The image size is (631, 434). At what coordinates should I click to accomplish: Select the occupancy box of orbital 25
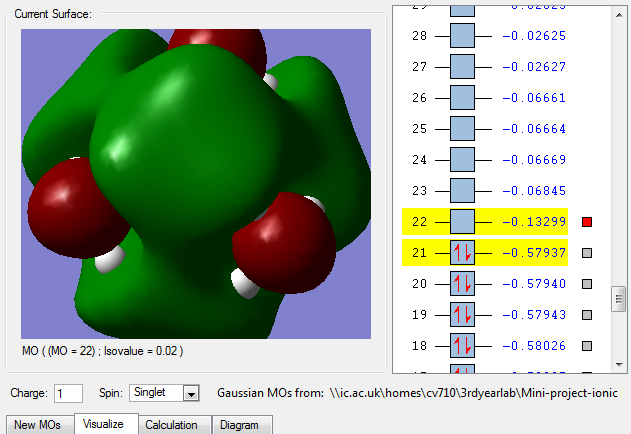(x=462, y=129)
